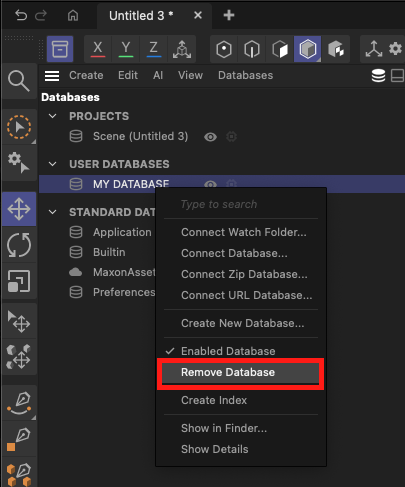Add a new tab with plus button
405x487 pixels.
pyautogui.click(x=229, y=15)
